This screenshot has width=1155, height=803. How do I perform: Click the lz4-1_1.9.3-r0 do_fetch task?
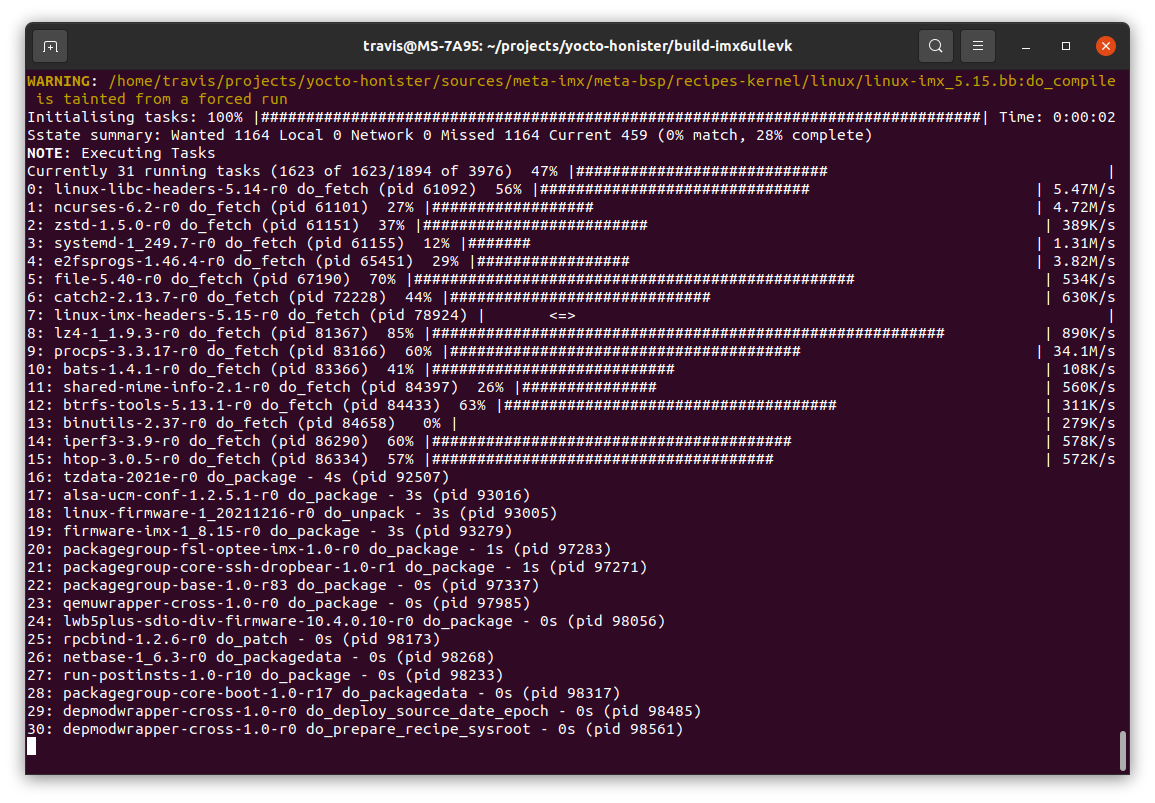coord(572,334)
